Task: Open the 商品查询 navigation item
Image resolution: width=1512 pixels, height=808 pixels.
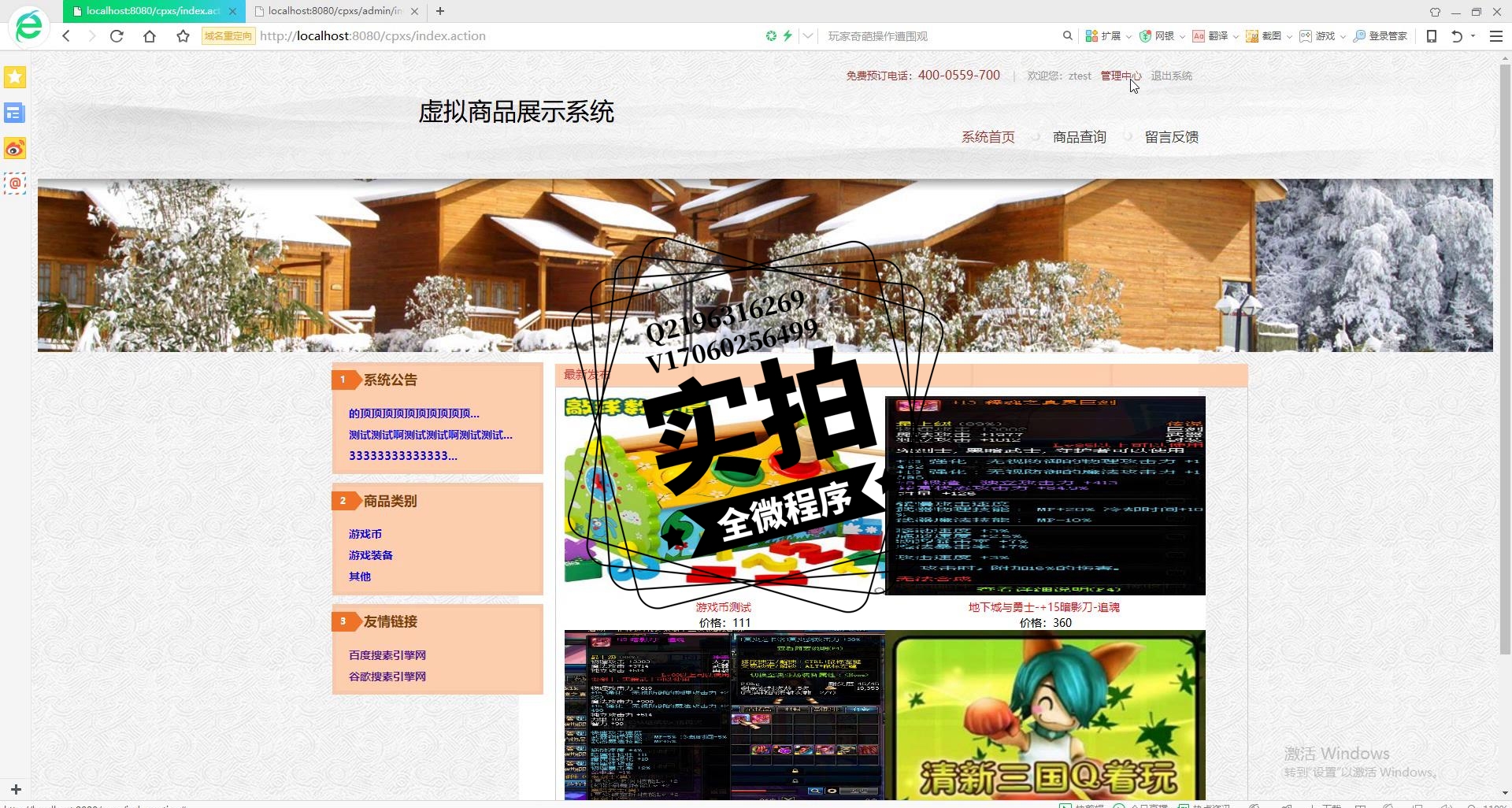Action: pyautogui.click(x=1079, y=137)
